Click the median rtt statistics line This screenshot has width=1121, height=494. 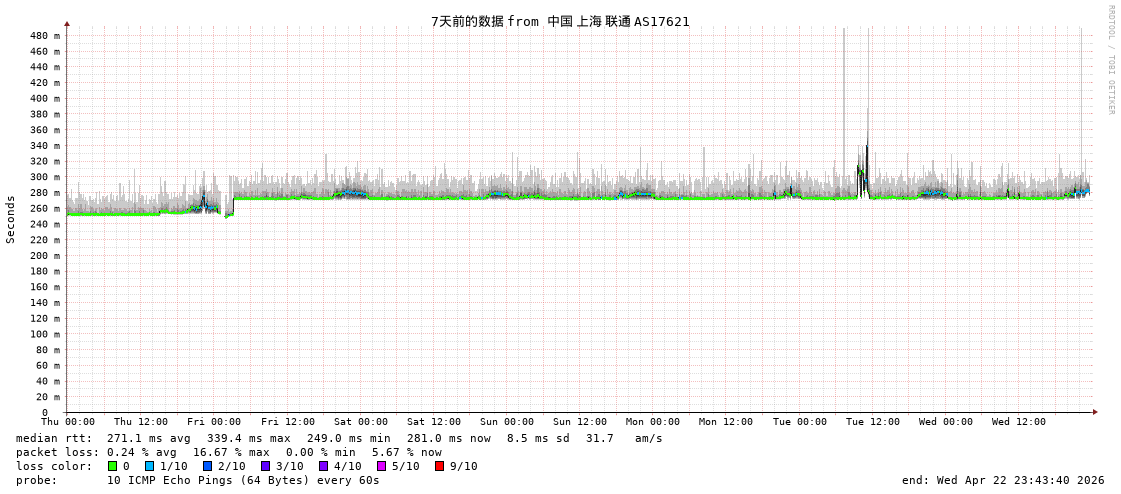point(339,438)
